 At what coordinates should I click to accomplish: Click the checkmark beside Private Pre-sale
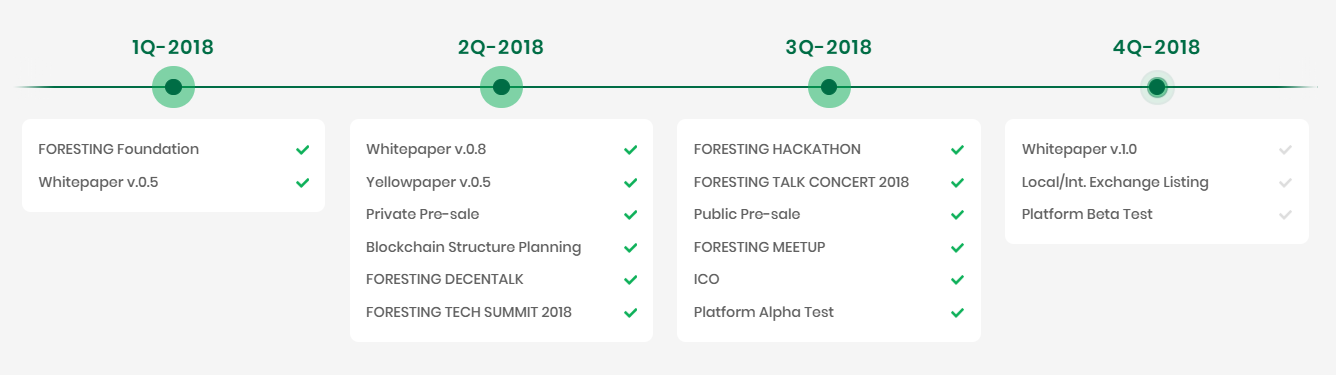630,215
